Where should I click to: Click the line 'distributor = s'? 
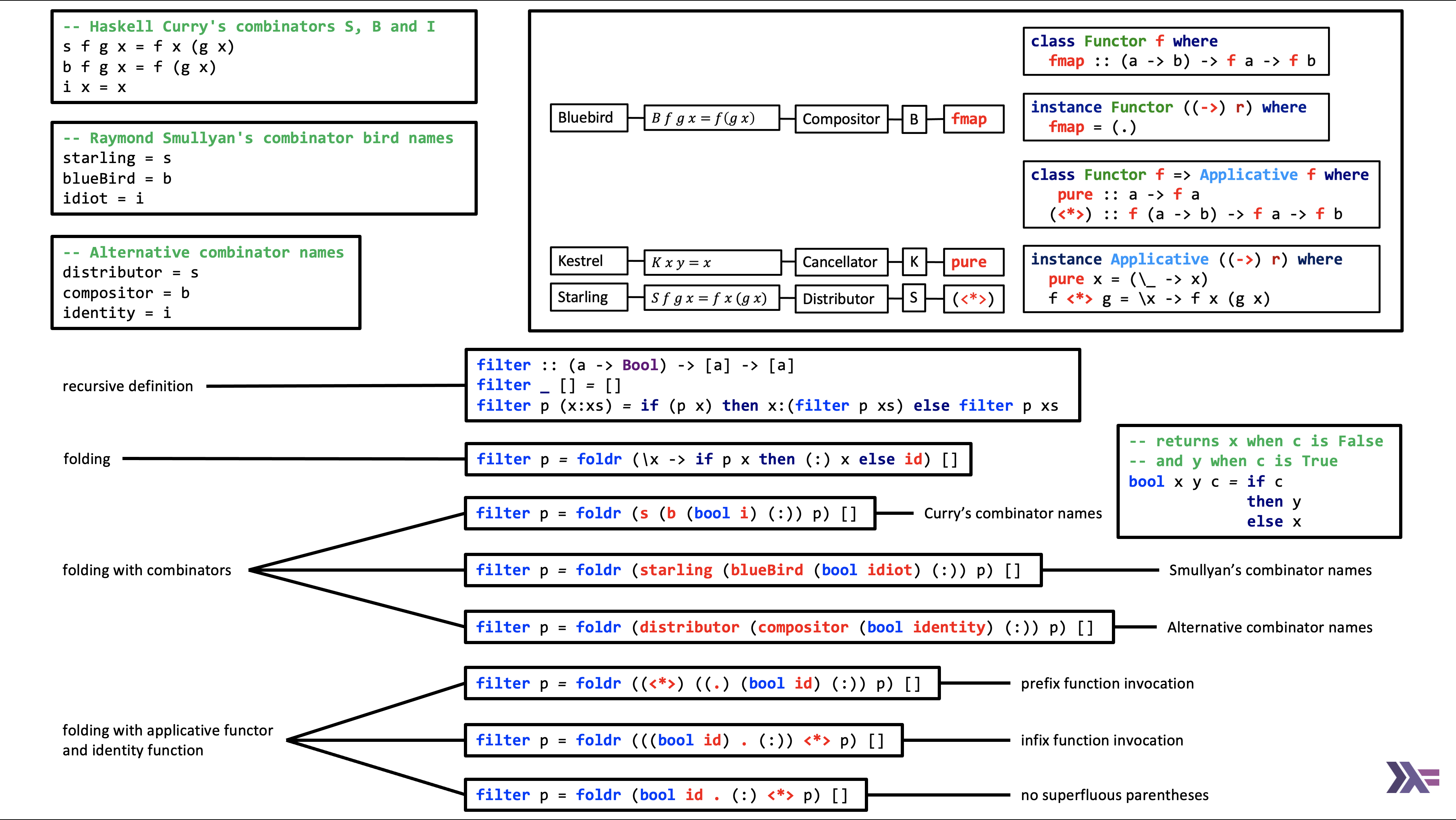(x=130, y=273)
